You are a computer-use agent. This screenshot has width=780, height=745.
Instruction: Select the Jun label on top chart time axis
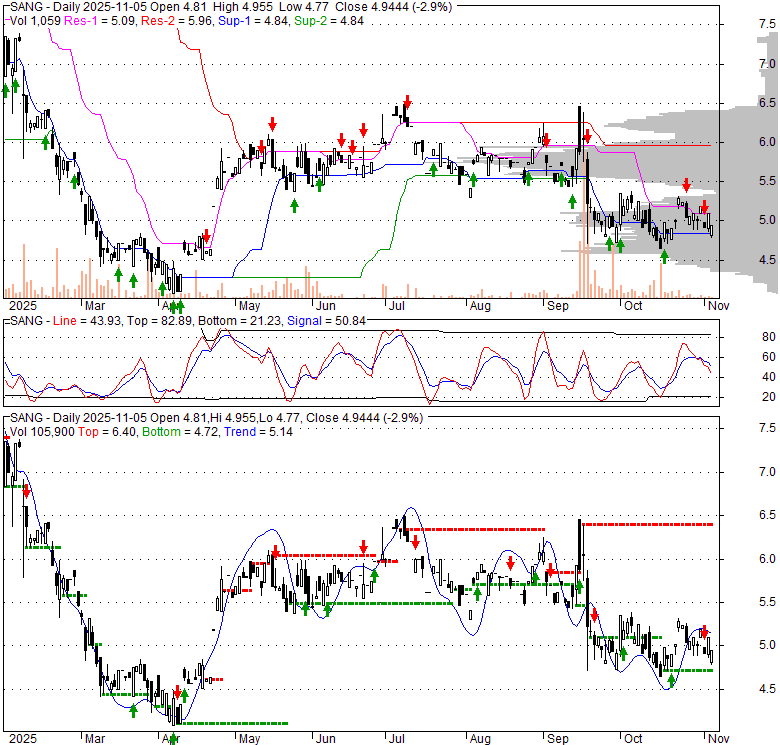(325, 305)
